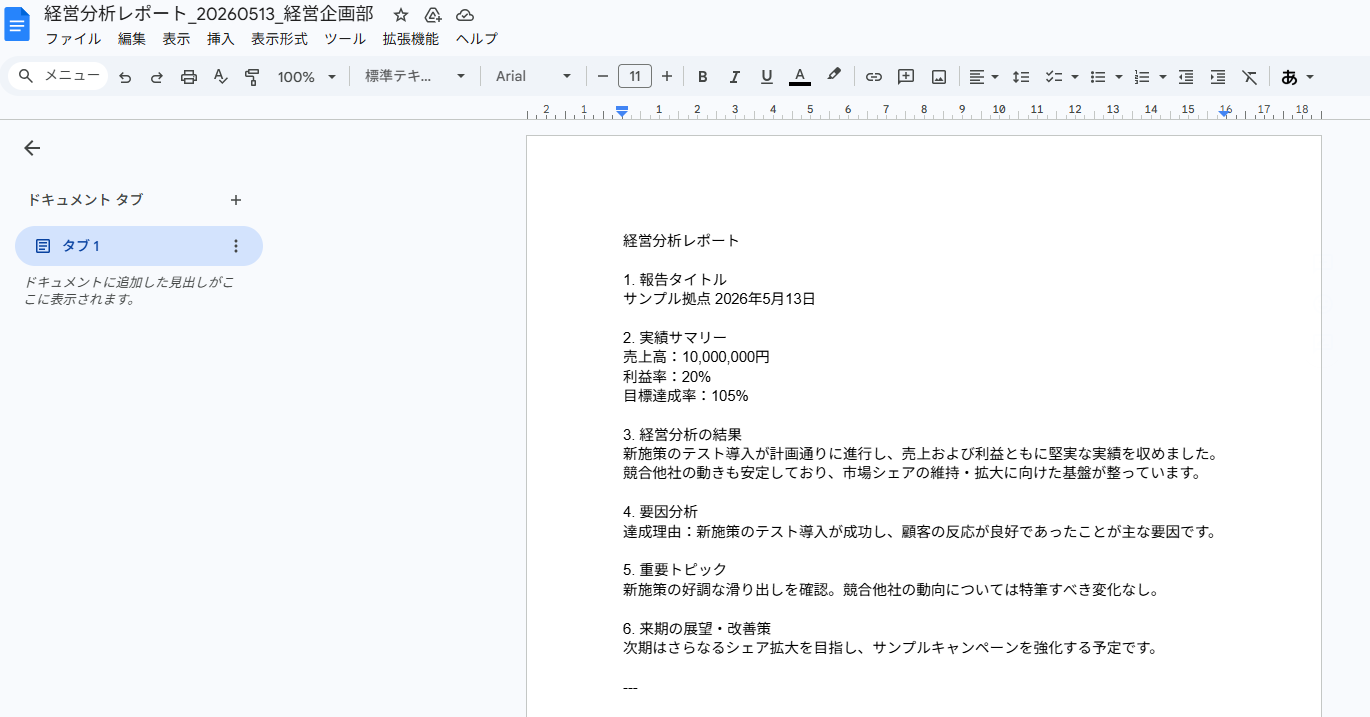1370x717 pixels.
Task: Add a new document tab
Action: 236,200
